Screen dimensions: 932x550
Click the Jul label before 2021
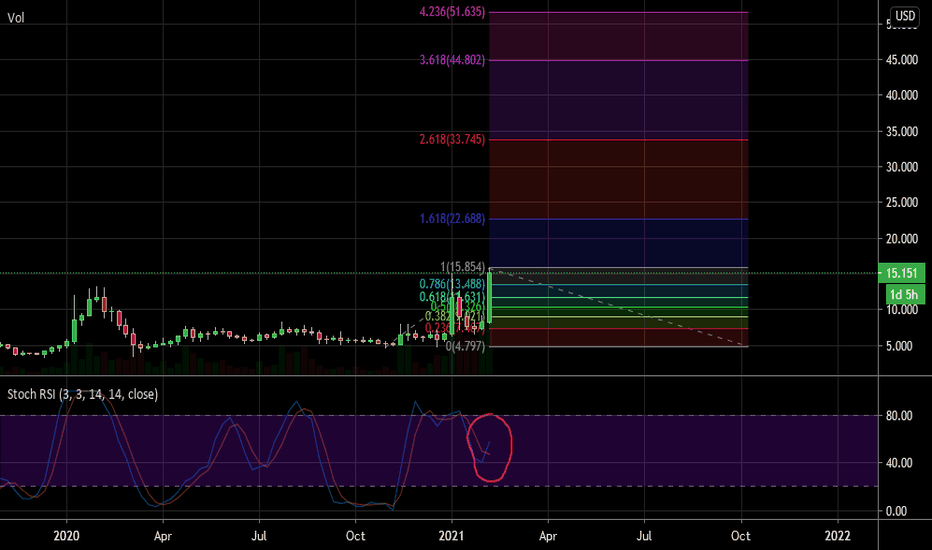pyautogui.click(x=259, y=536)
